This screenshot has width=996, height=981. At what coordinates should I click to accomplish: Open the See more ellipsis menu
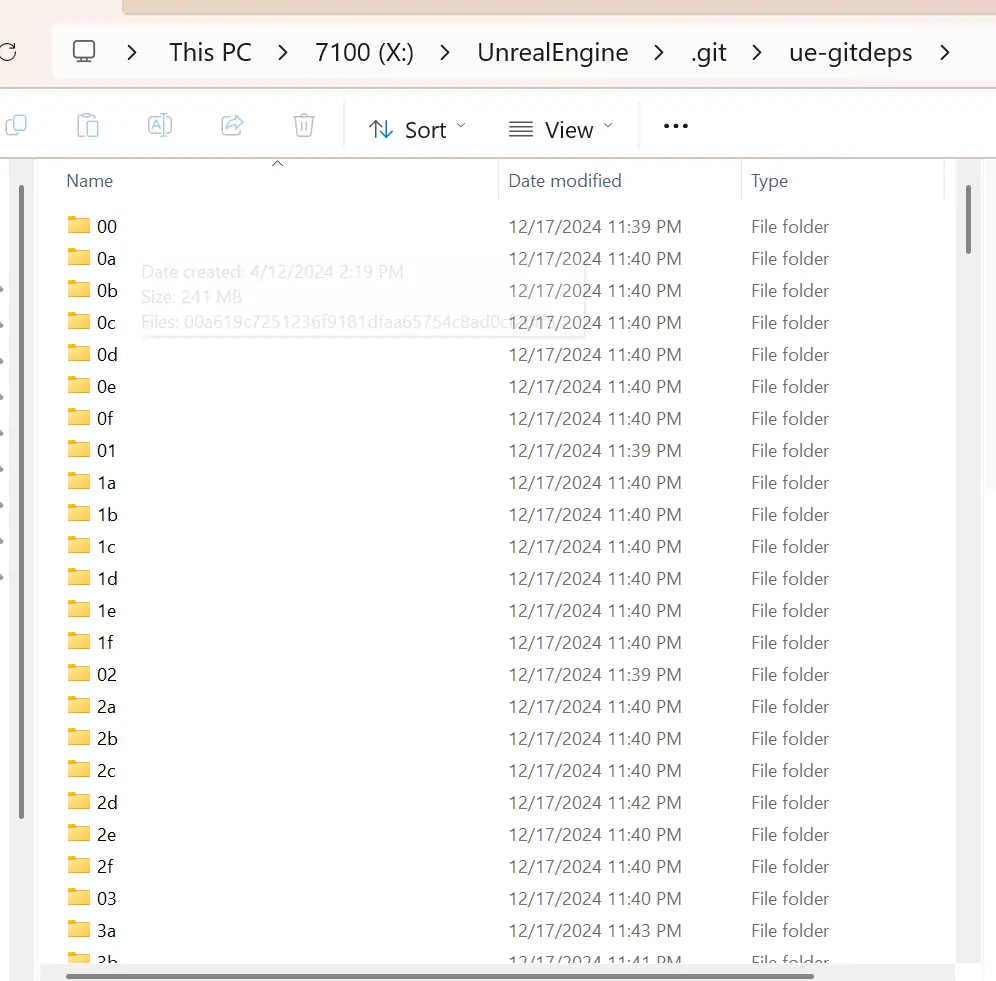click(x=676, y=127)
